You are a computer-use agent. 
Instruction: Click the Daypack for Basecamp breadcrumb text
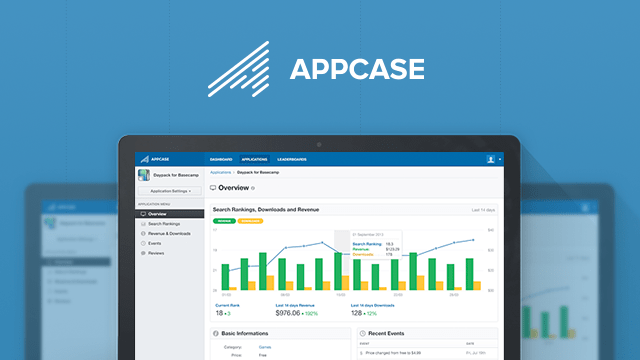click(258, 172)
